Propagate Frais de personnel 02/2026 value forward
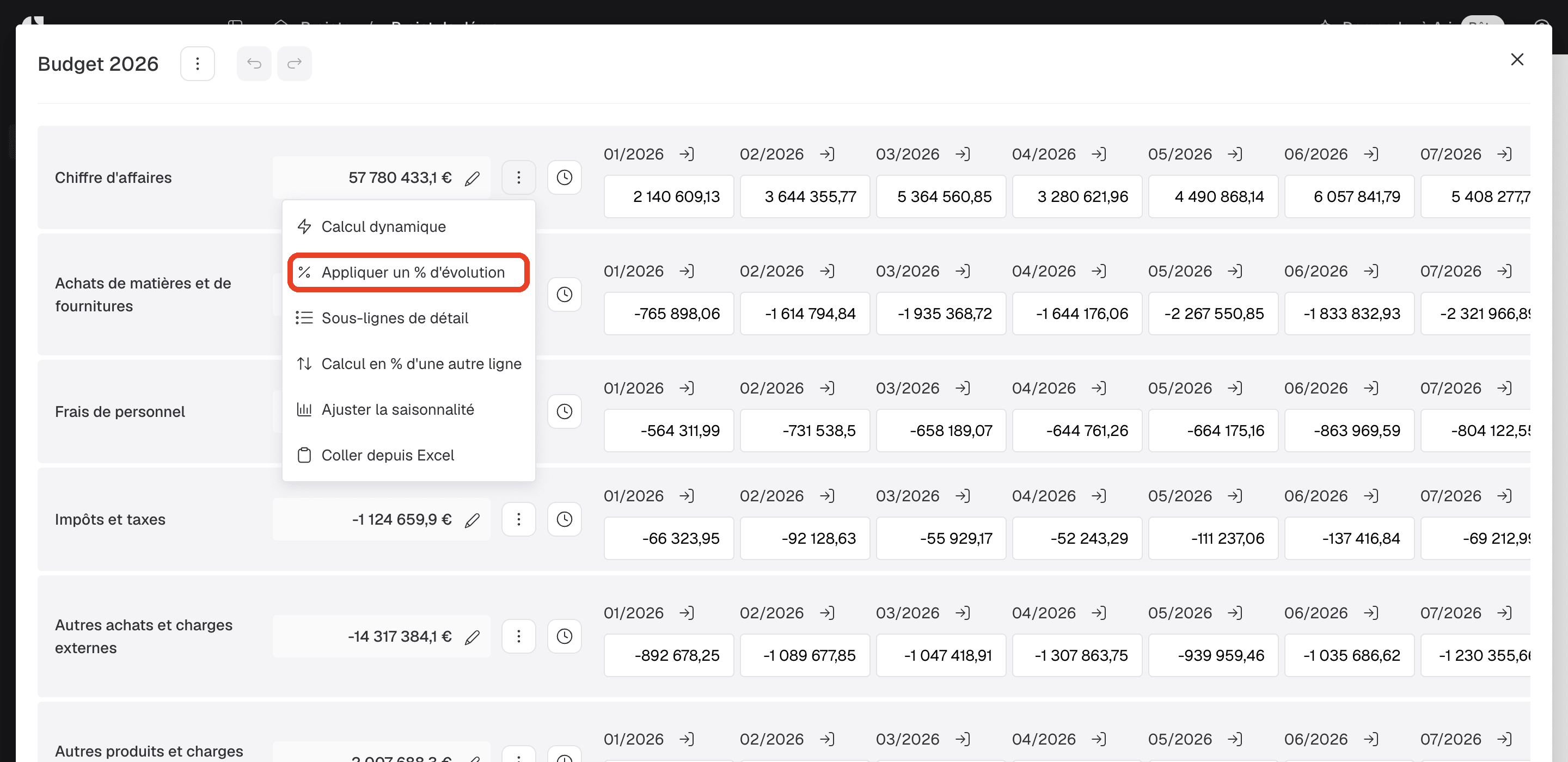This screenshot has height=762, width=1568. tap(826, 388)
